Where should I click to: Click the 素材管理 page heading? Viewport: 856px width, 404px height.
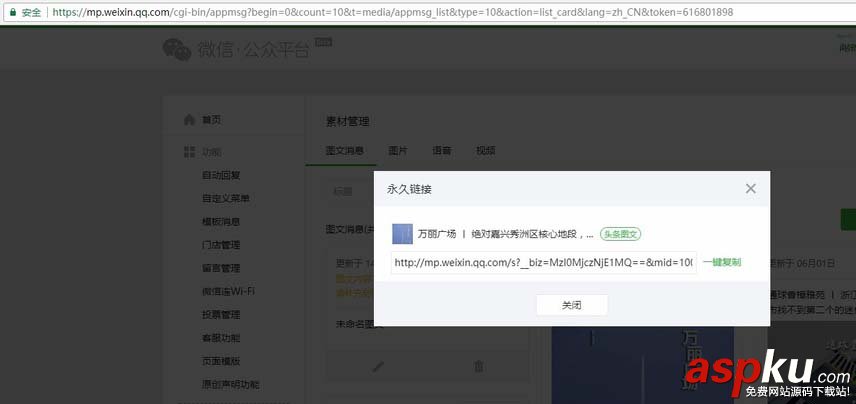pos(348,122)
